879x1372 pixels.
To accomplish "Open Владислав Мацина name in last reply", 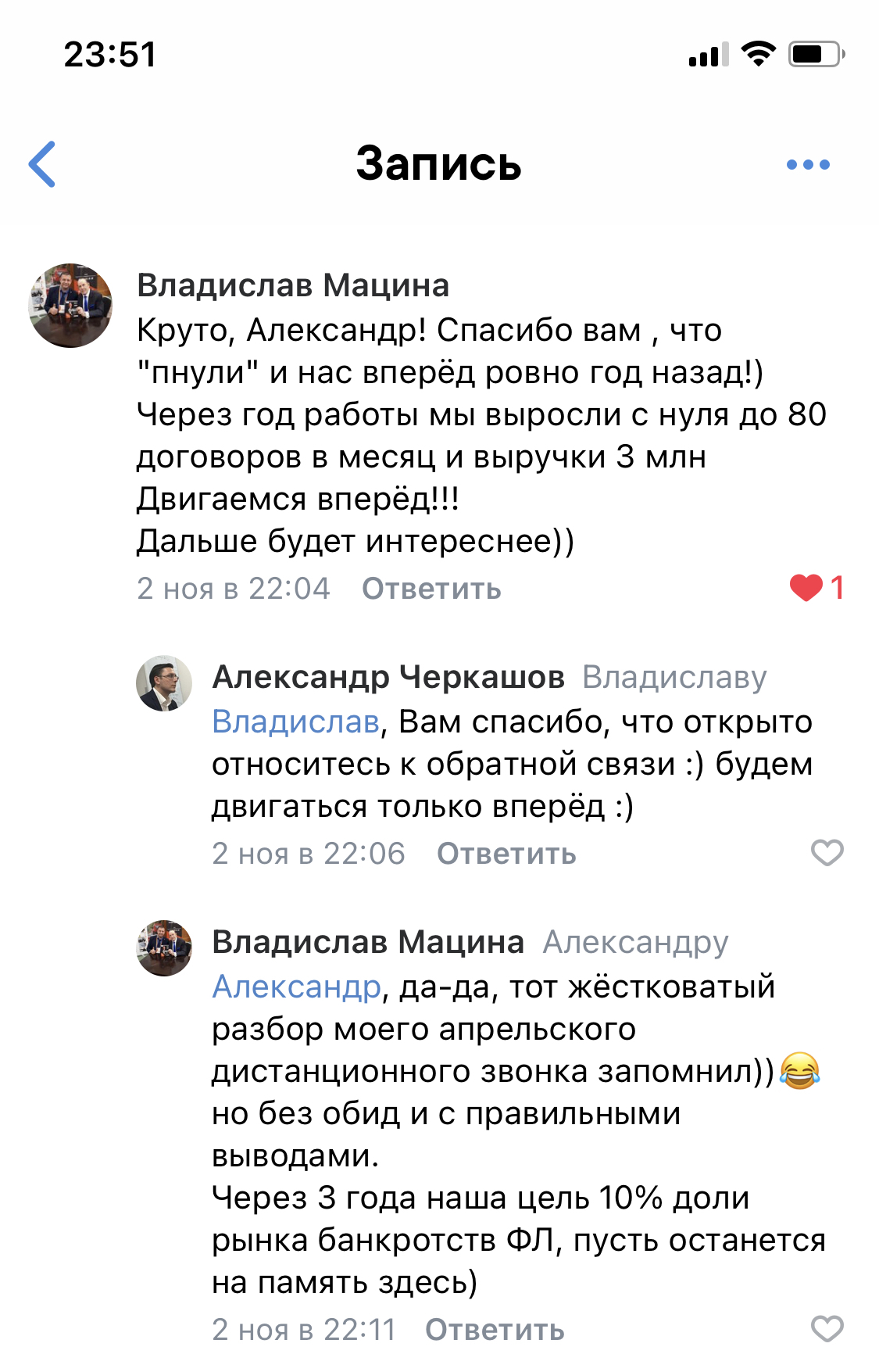I will pos(368,942).
